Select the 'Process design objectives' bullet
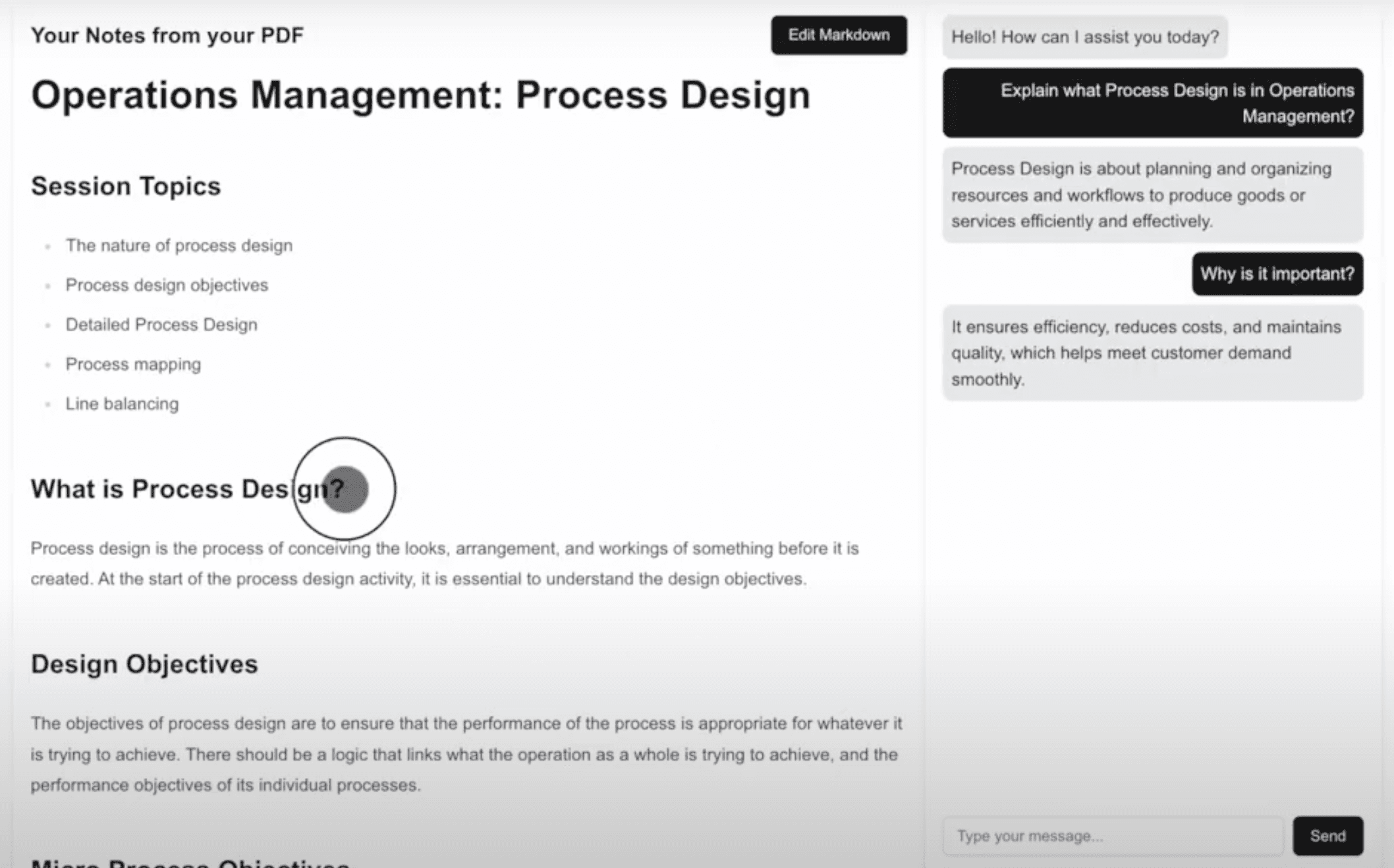The width and height of the screenshot is (1394, 868). [167, 285]
